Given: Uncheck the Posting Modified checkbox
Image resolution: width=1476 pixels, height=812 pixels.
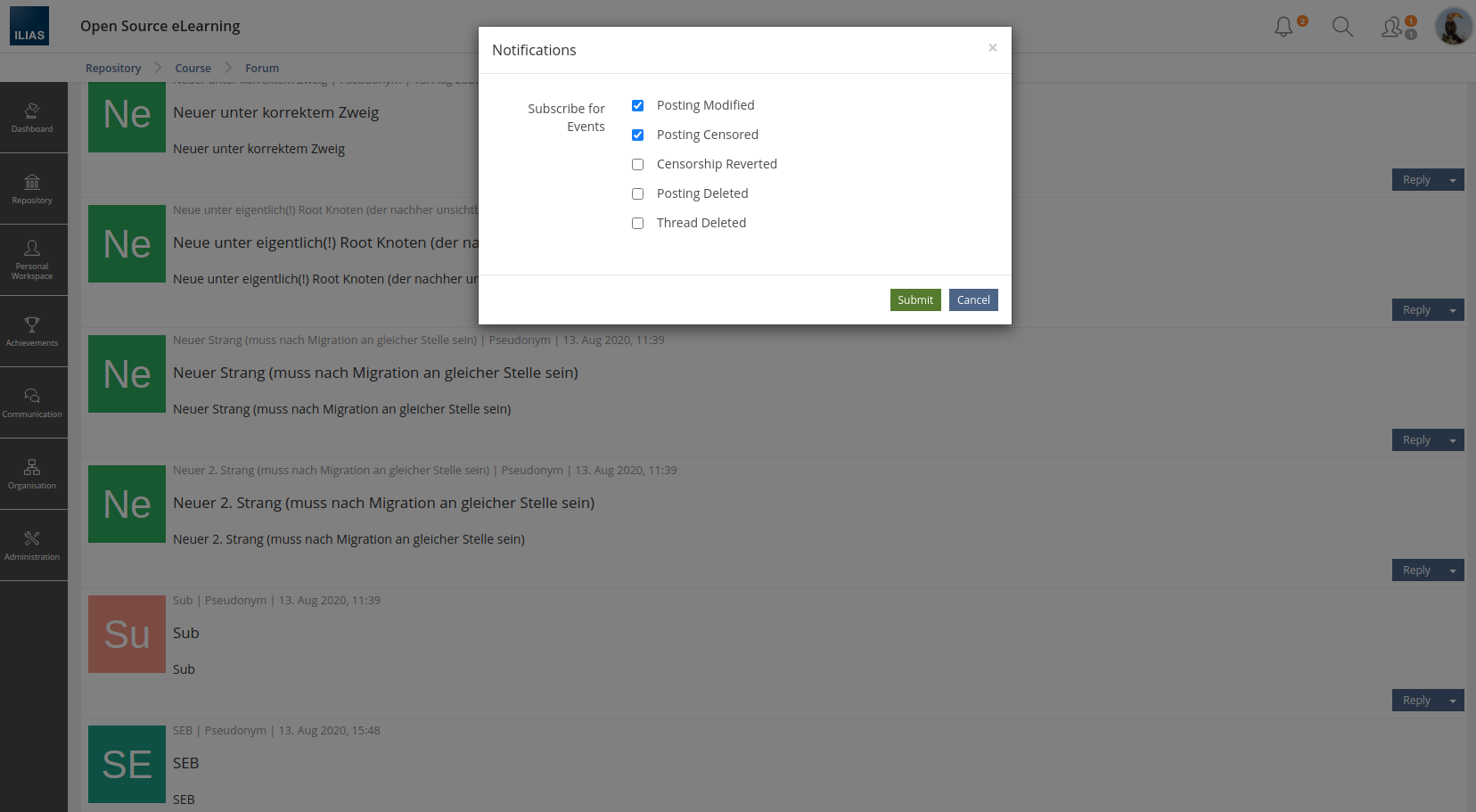Looking at the screenshot, I should [637, 105].
